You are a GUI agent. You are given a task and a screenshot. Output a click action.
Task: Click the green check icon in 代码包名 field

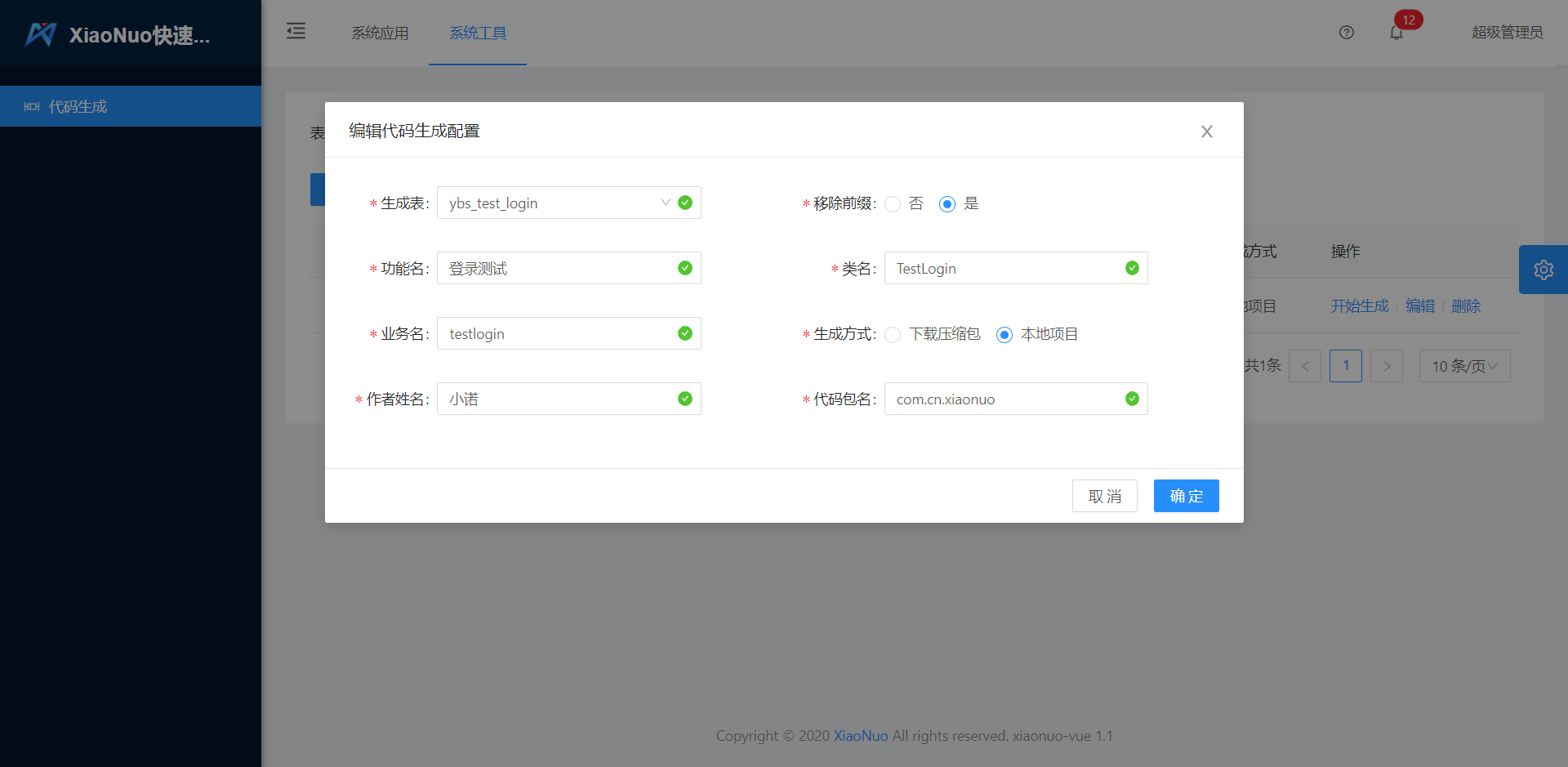coord(1132,399)
